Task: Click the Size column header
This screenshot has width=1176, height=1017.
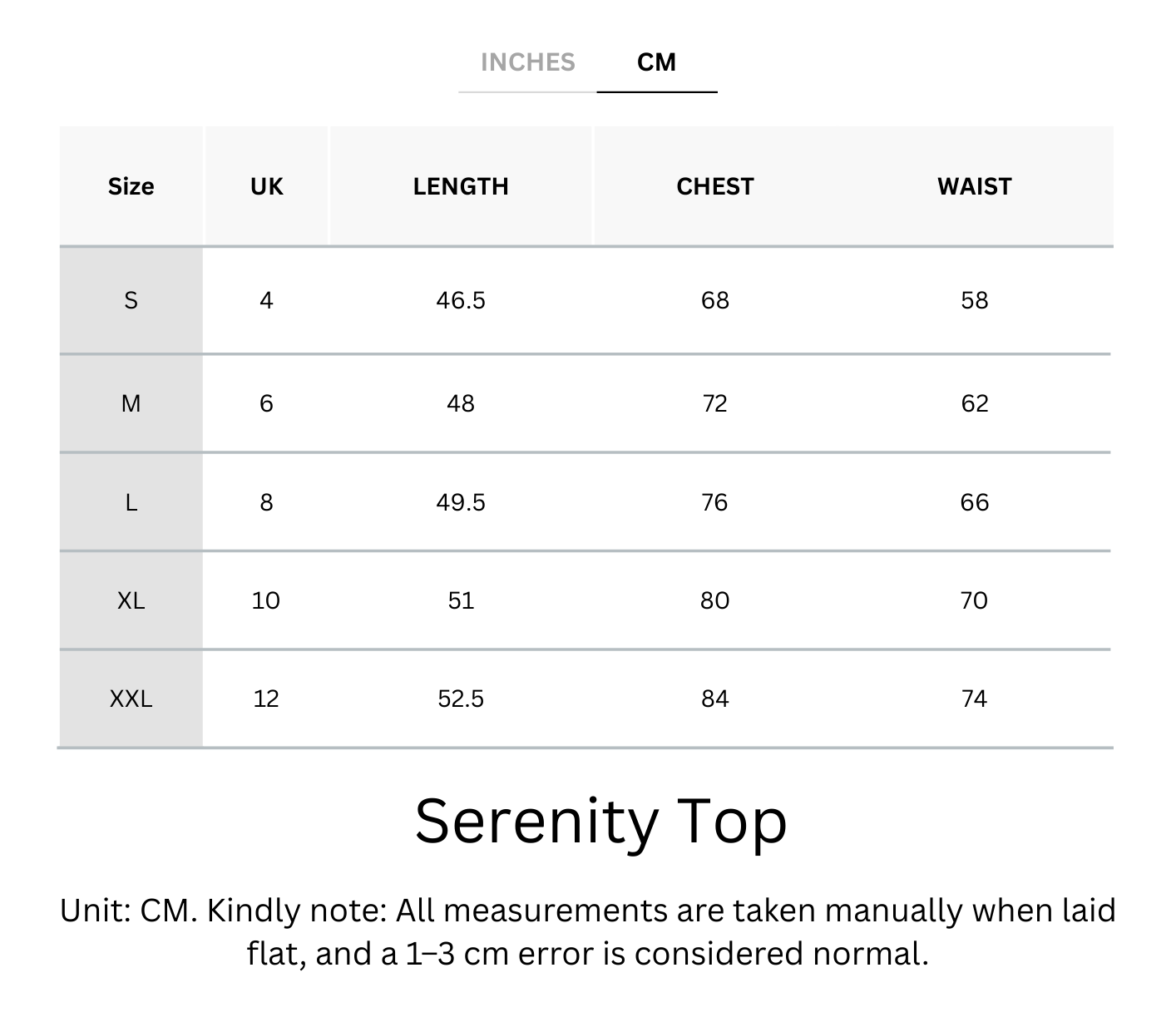Action: pyautogui.click(x=131, y=186)
